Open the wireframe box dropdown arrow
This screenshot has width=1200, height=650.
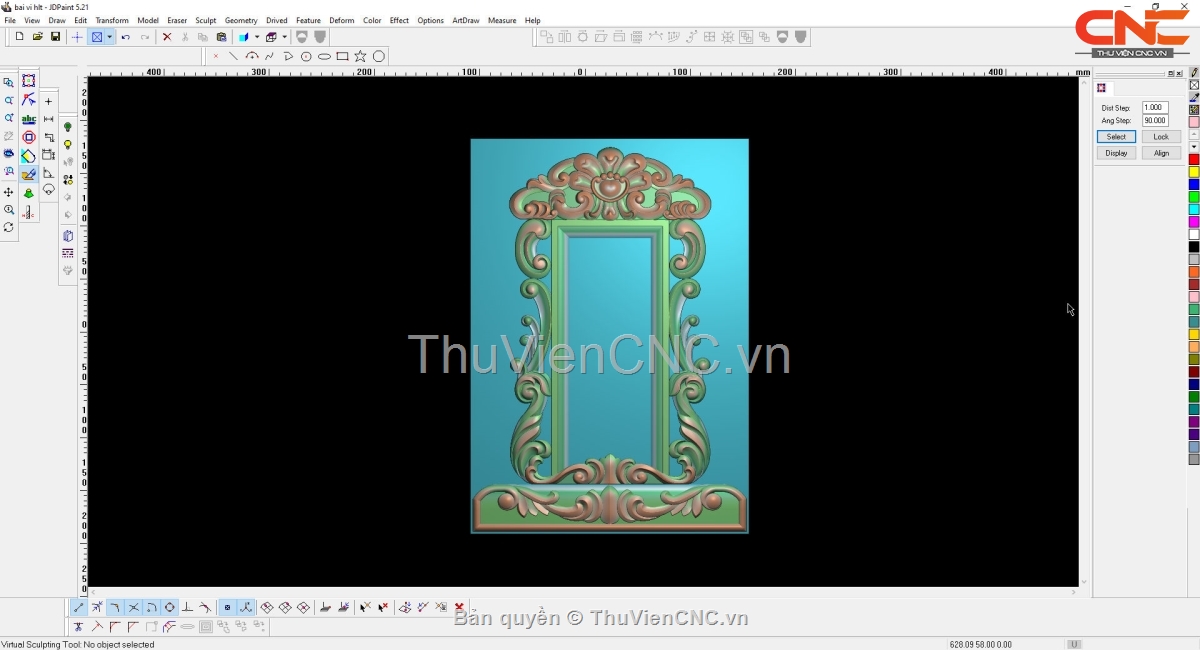point(284,37)
